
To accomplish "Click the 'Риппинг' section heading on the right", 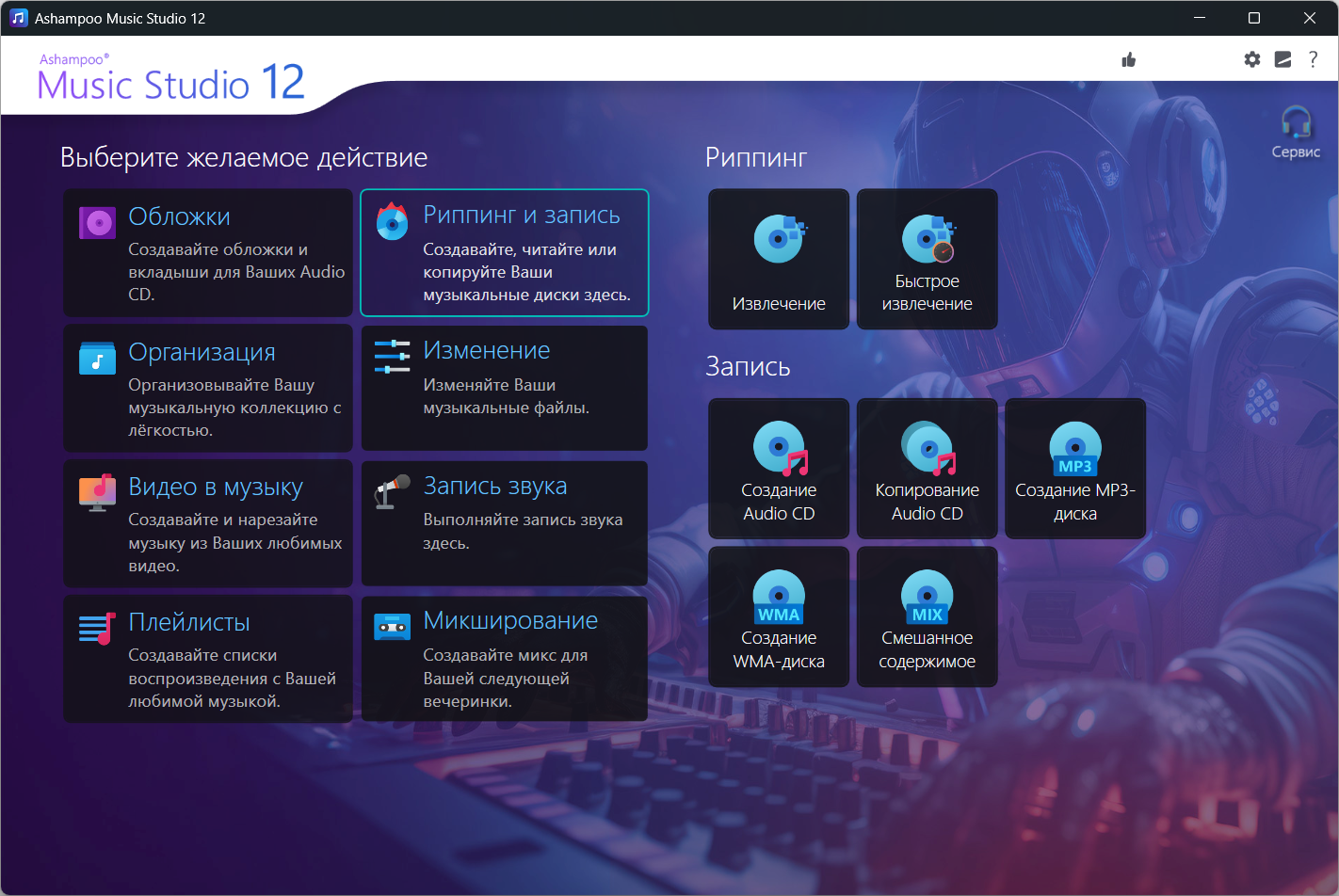I will 756,157.
